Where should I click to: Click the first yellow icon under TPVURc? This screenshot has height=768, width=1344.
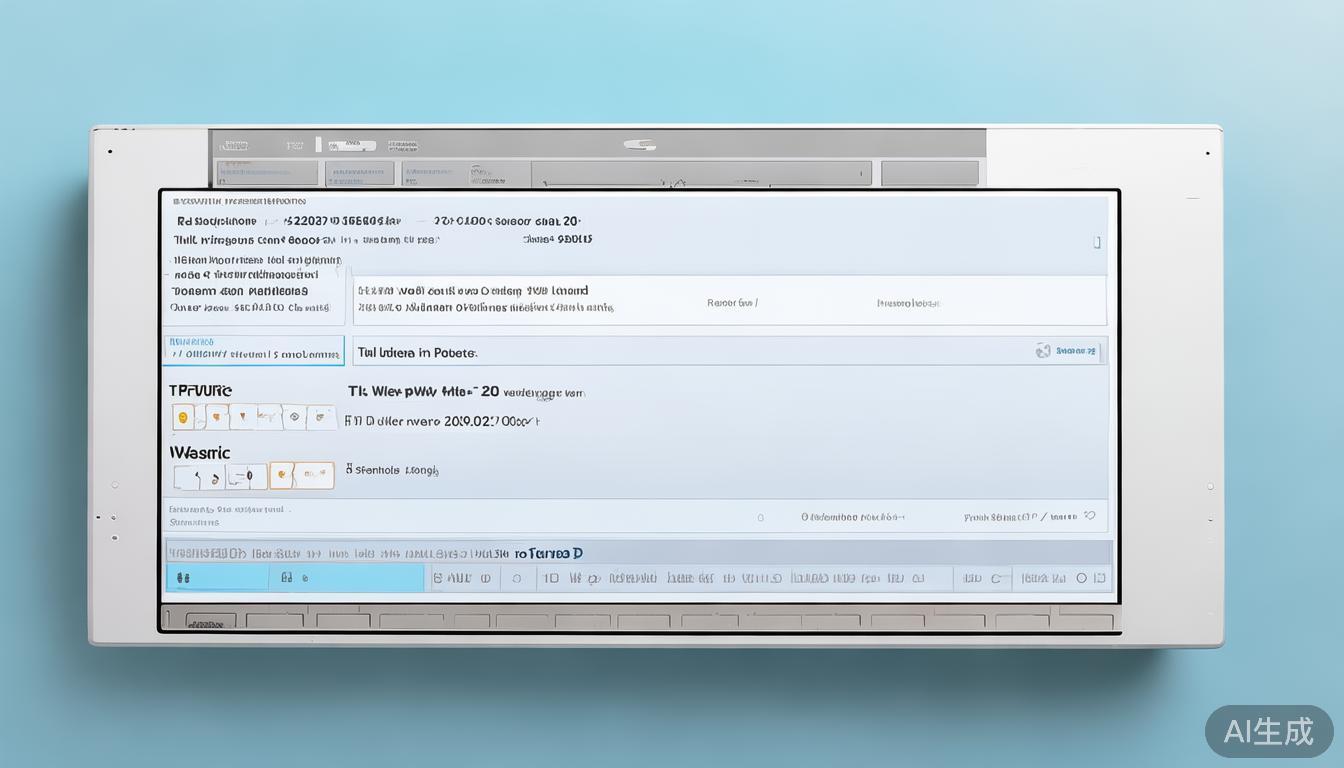183,417
